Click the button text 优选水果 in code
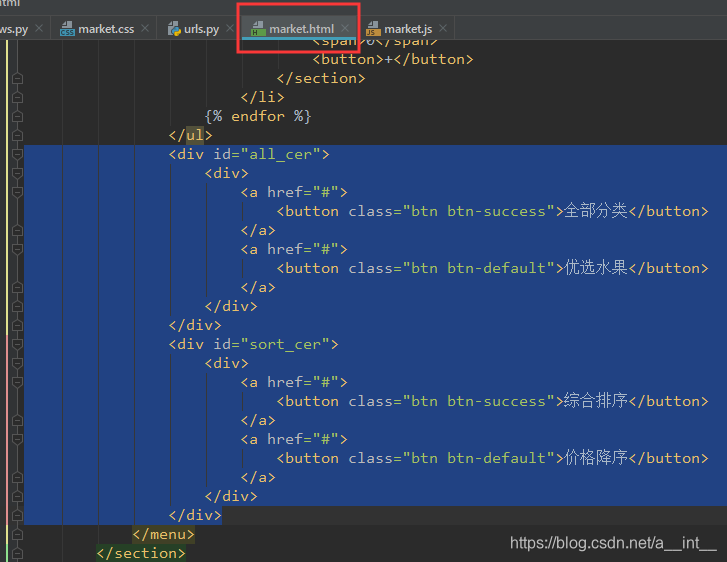Screen dimensions: 727x562 pos(596,268)
